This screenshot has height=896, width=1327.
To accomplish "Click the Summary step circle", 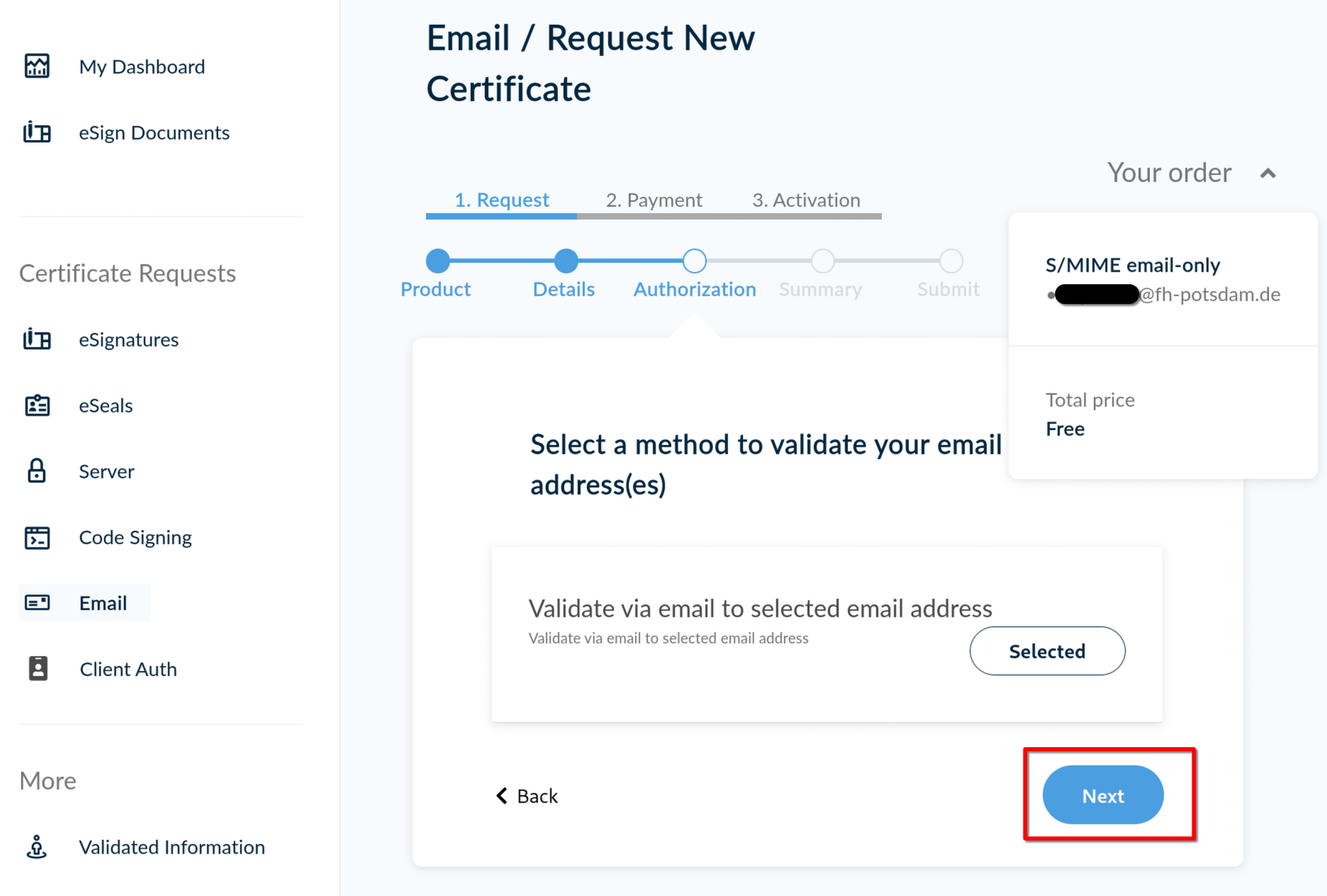I will [822, 261].
